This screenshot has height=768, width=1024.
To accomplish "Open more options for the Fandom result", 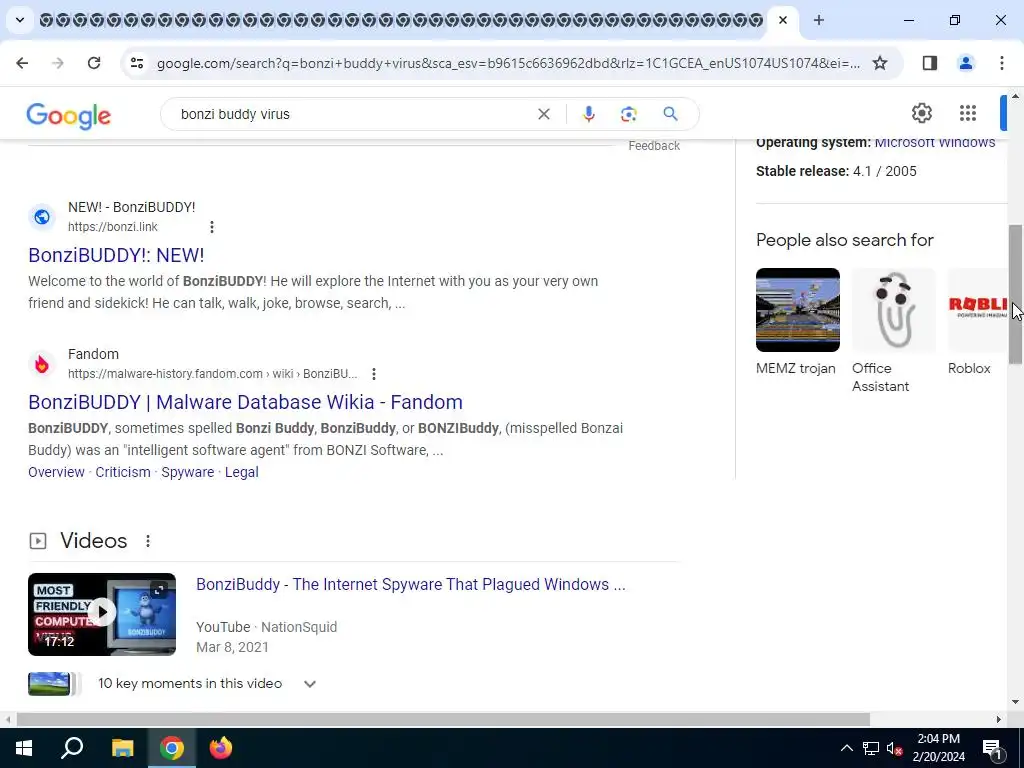I will pos(374,374).
